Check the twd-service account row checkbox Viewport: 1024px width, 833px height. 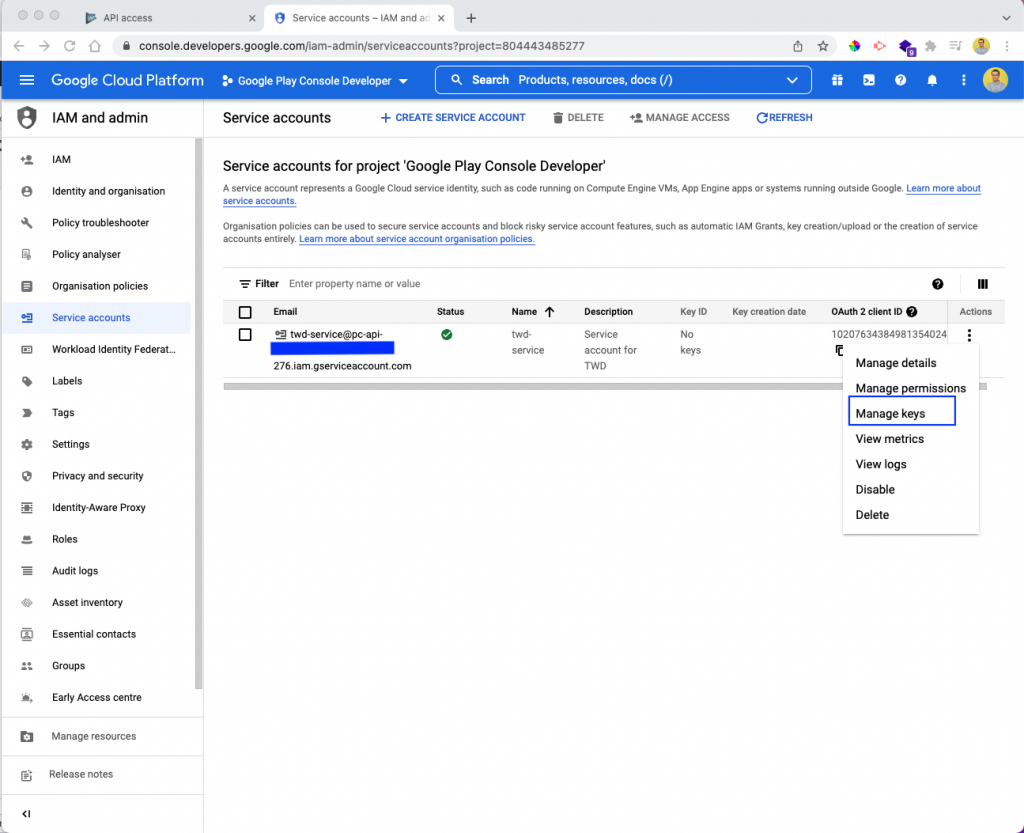(x=245, y=335)
